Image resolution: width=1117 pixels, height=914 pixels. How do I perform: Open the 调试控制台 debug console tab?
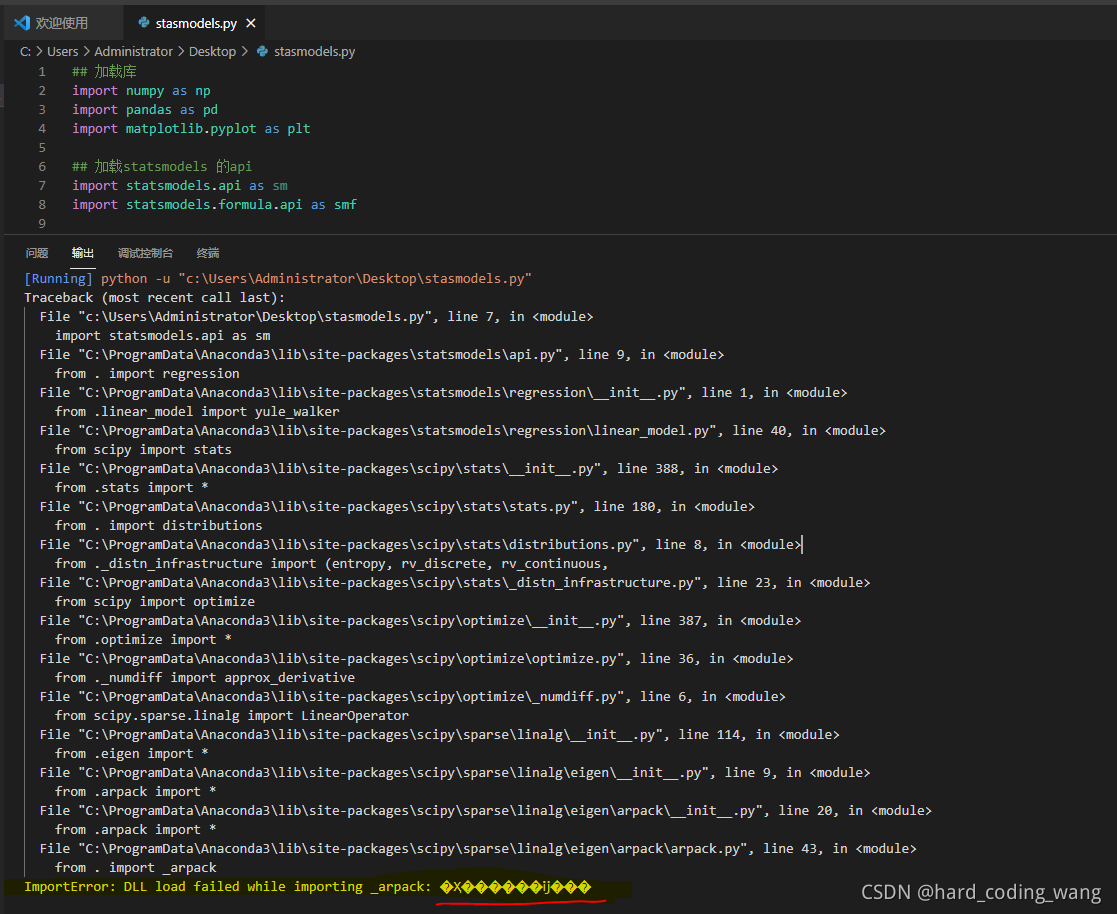tap(145, 253)
